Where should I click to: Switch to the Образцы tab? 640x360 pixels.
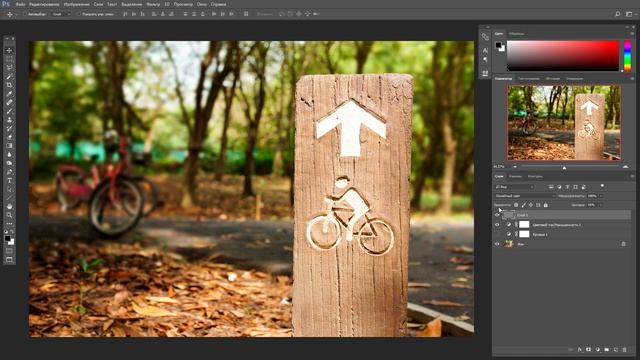point(516,34)
